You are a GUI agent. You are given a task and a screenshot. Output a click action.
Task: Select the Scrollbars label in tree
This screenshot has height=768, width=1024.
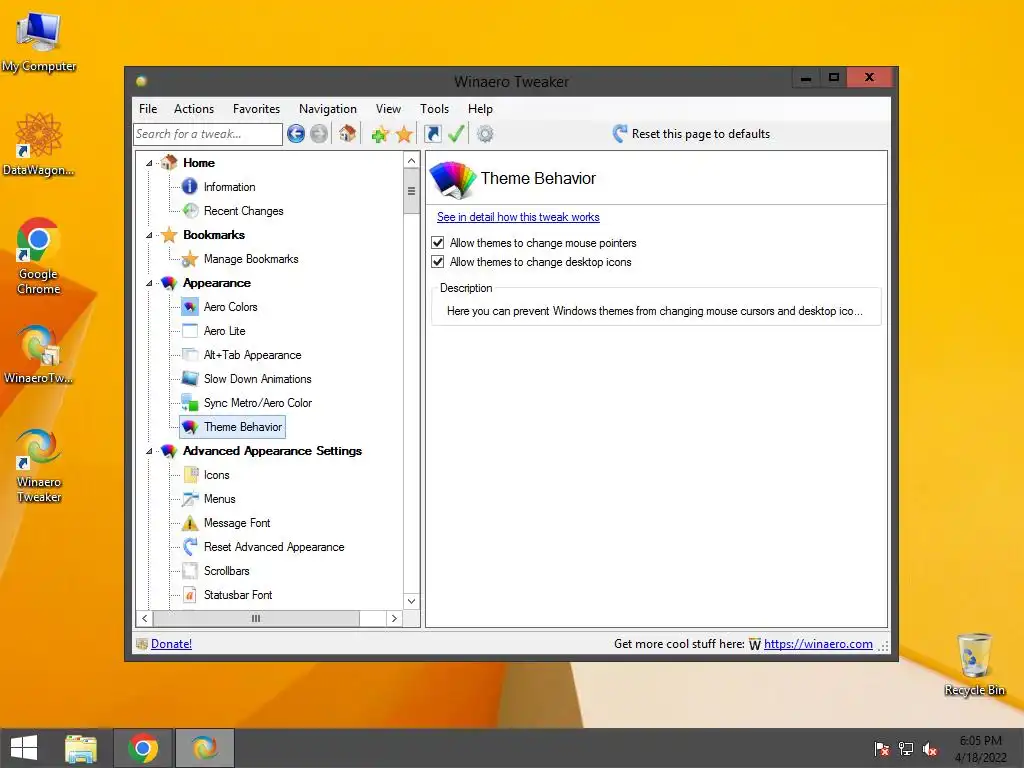pos(227,571)
